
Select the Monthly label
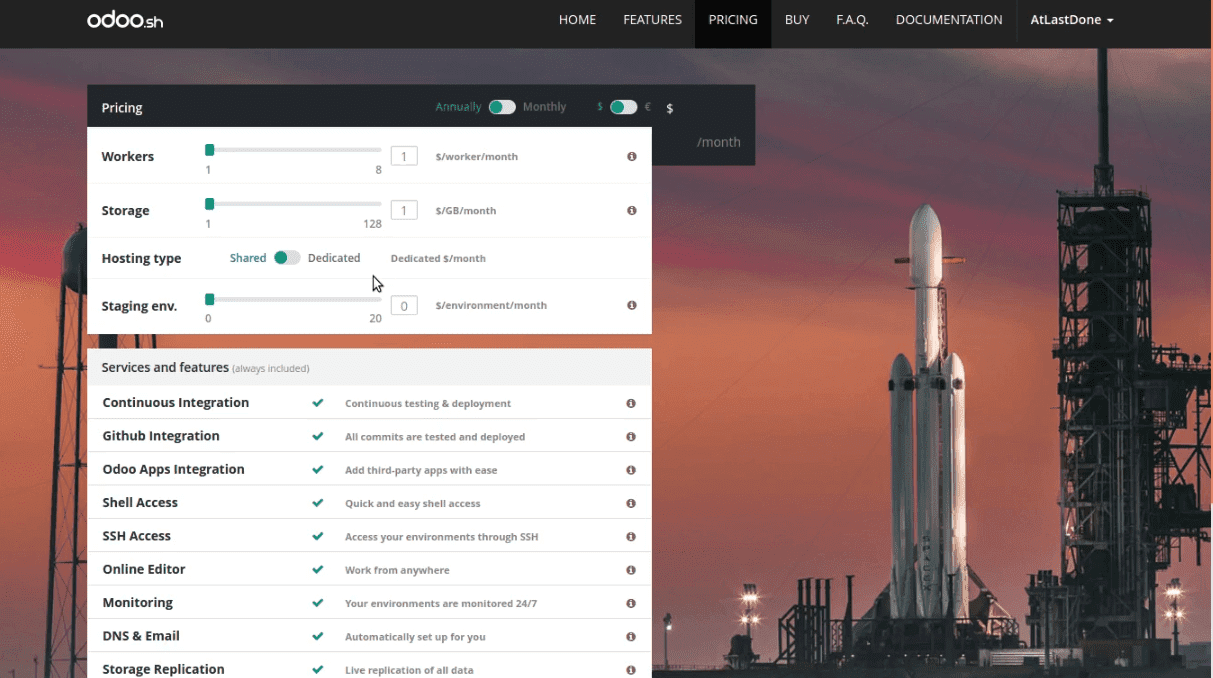coord(544,107)
